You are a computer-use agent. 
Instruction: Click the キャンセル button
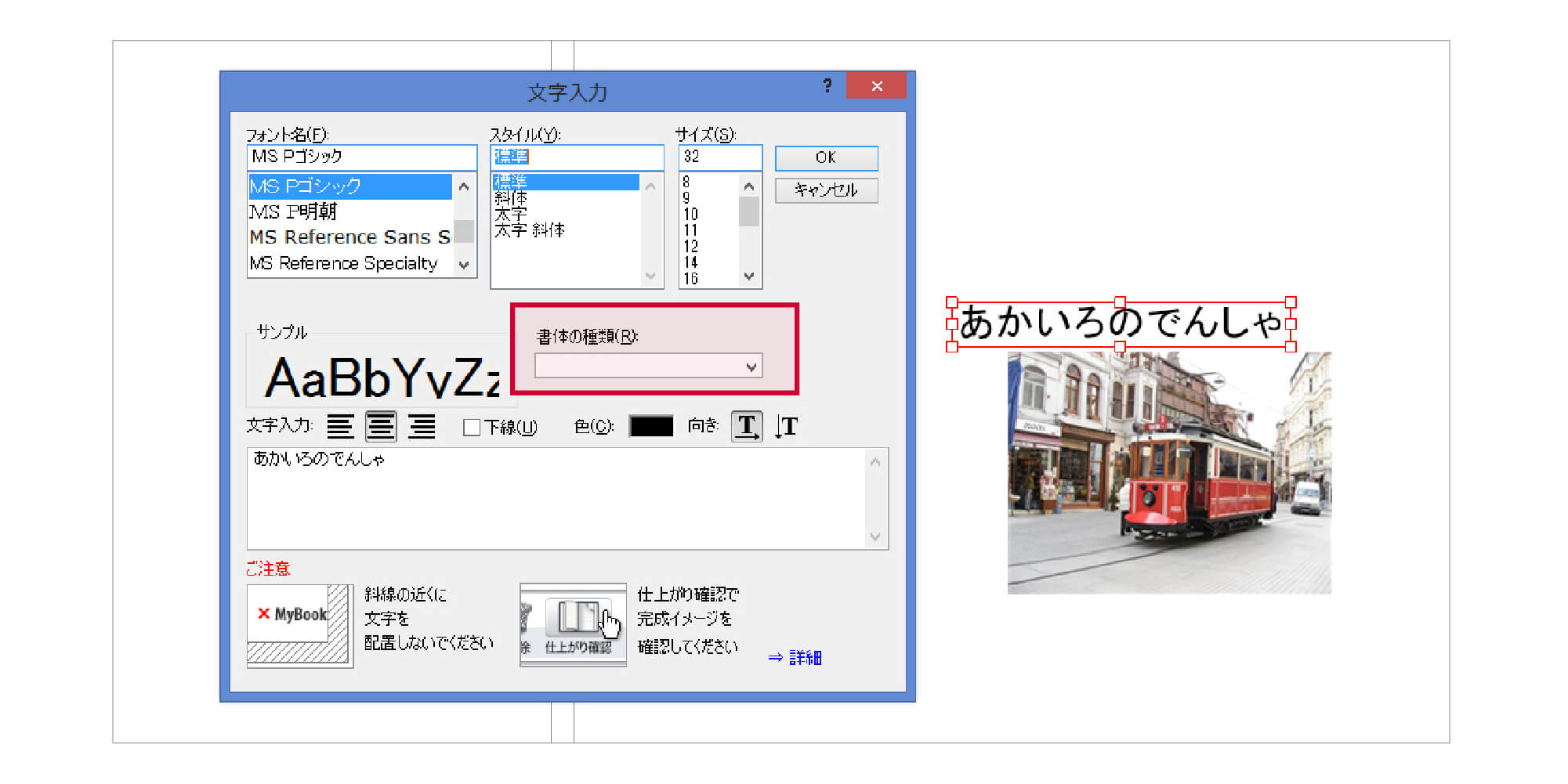coord(826,190)
